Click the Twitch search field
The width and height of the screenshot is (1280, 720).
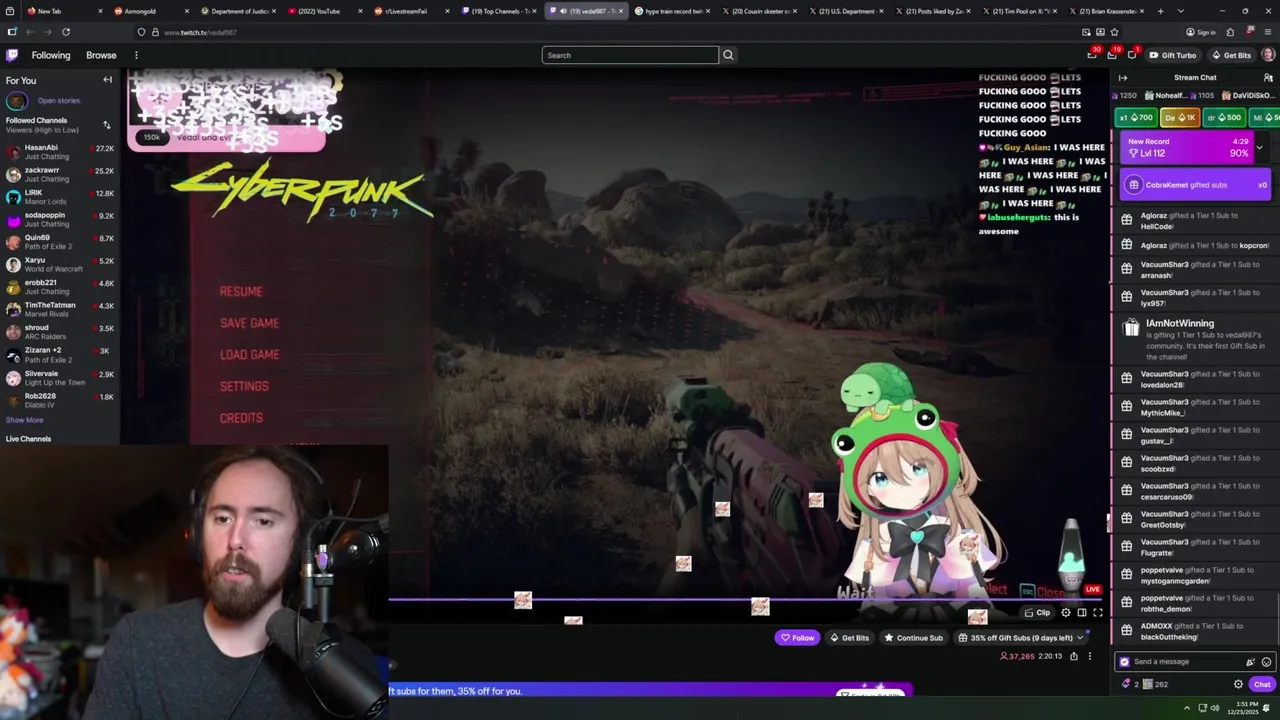point(630,55)
